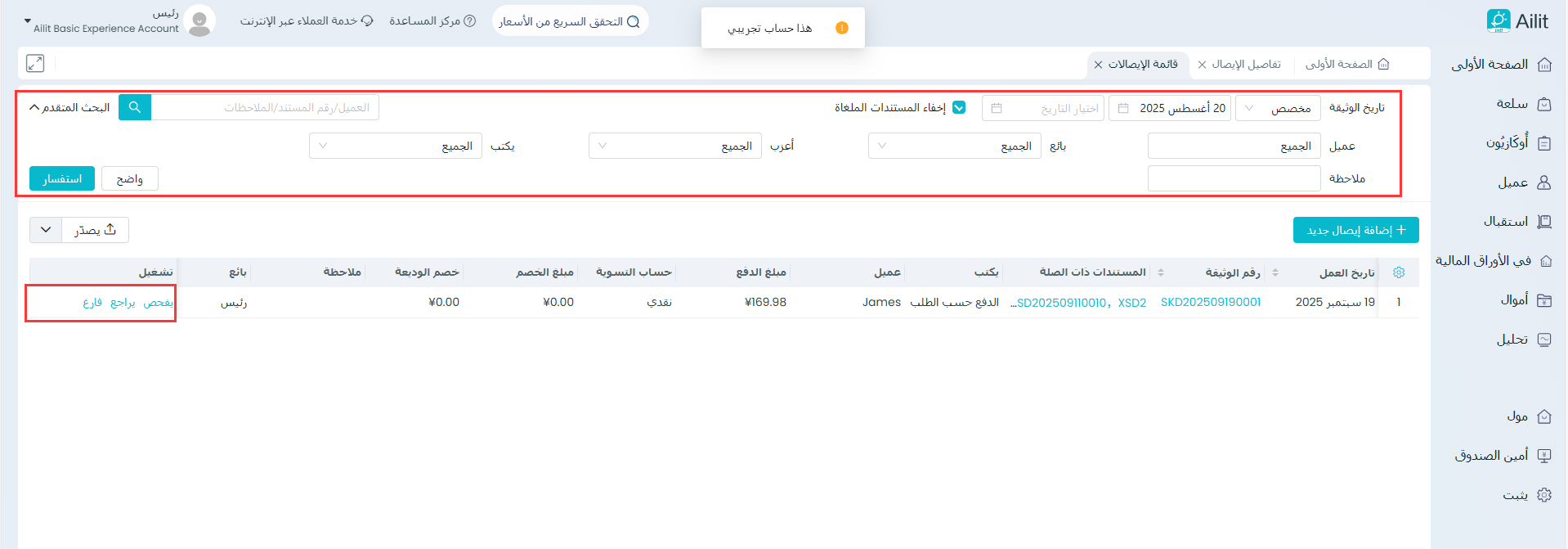Open calendar in اختيار التاريخ field
Screen dimensions: 1568x549
click(997, 108)
